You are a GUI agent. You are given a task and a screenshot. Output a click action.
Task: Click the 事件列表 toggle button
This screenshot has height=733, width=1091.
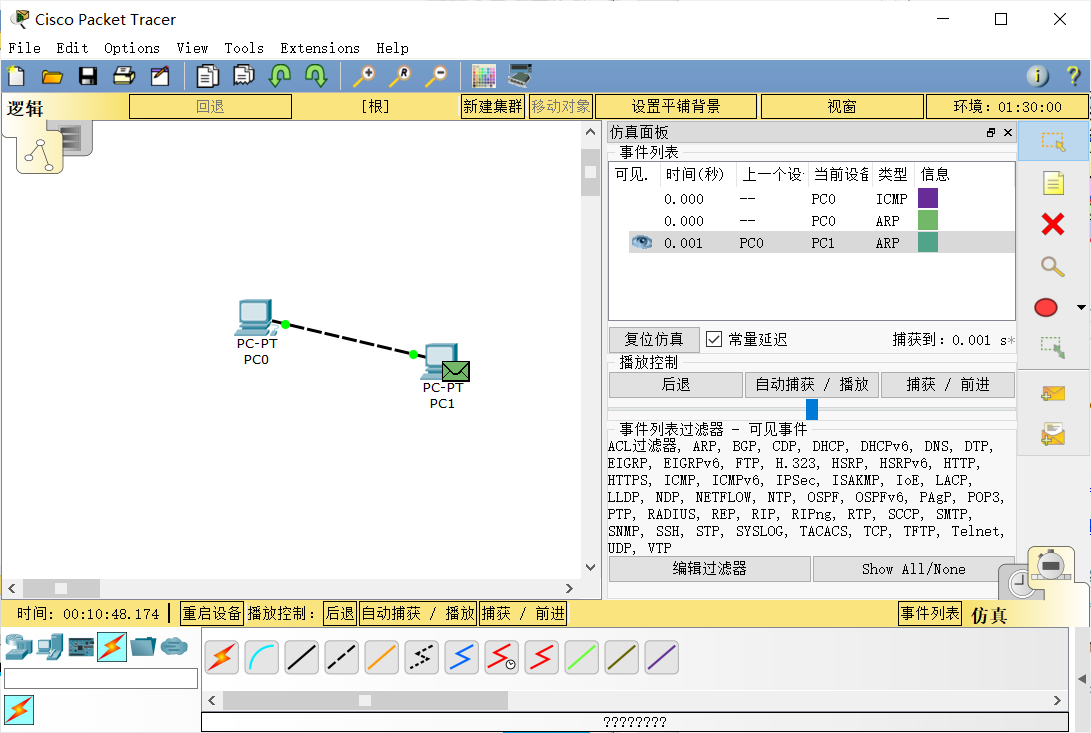[930, 613]
